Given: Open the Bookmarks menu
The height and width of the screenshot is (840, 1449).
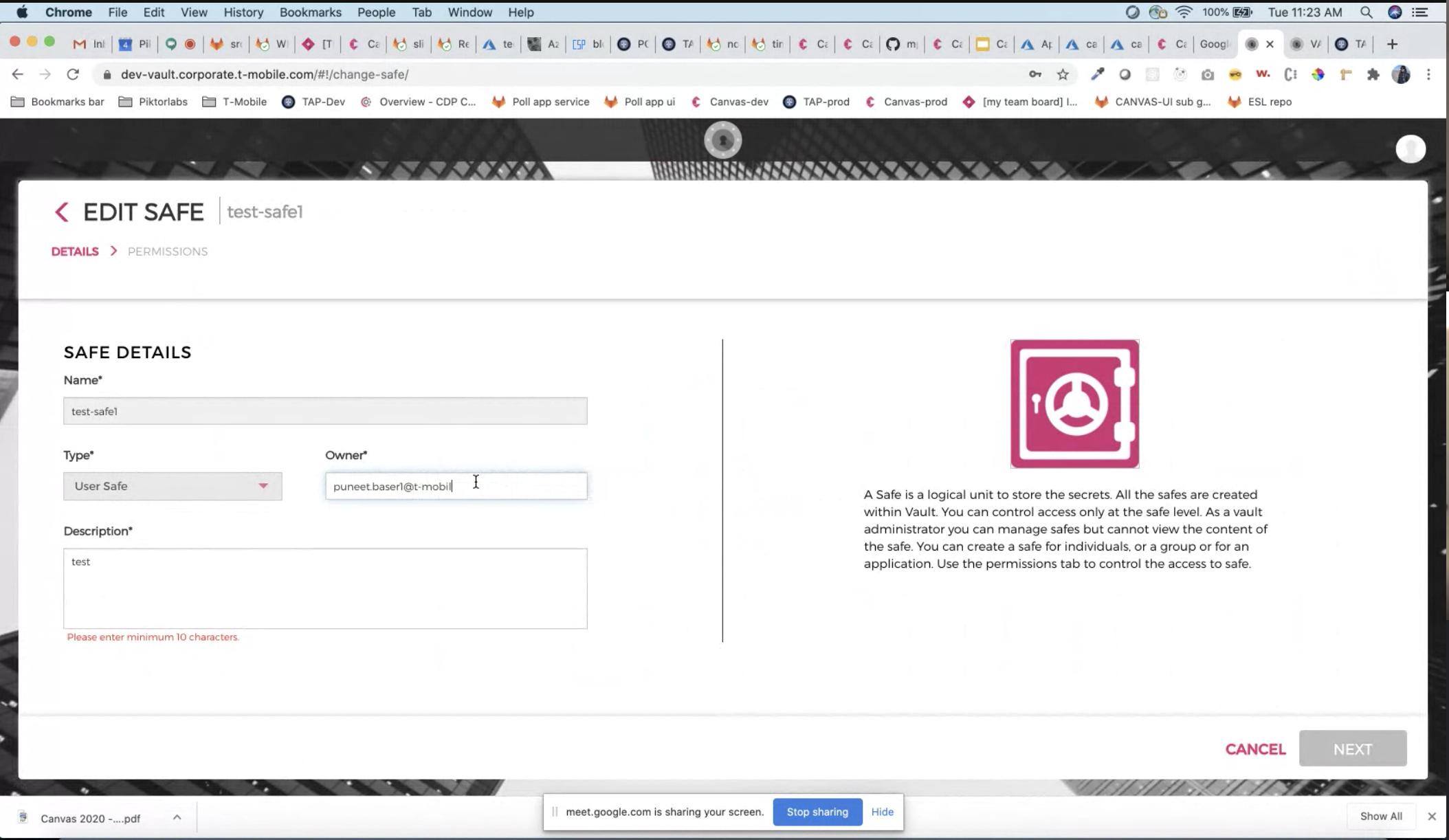Looking at the screenshot, I should [310, 12].
